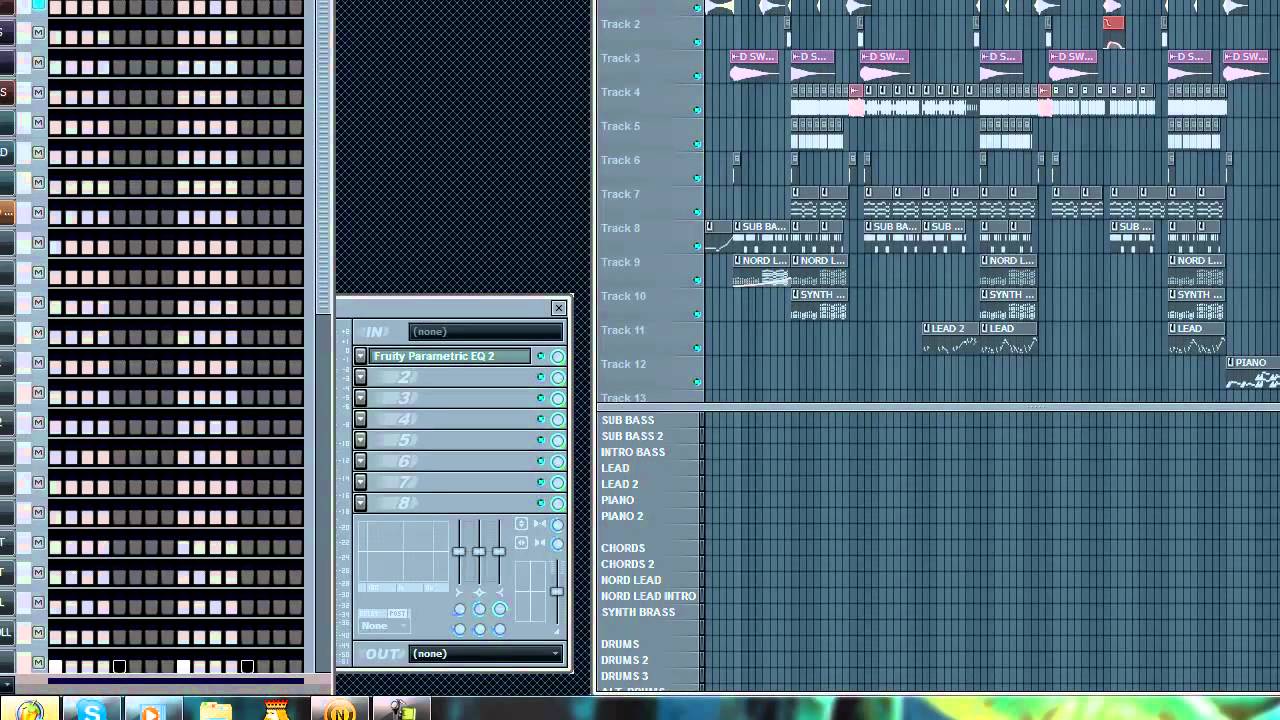Select INTRO BASS pattern in the picker
Viewport: 1280px width, 720px height.
click(x=633, y=452)
